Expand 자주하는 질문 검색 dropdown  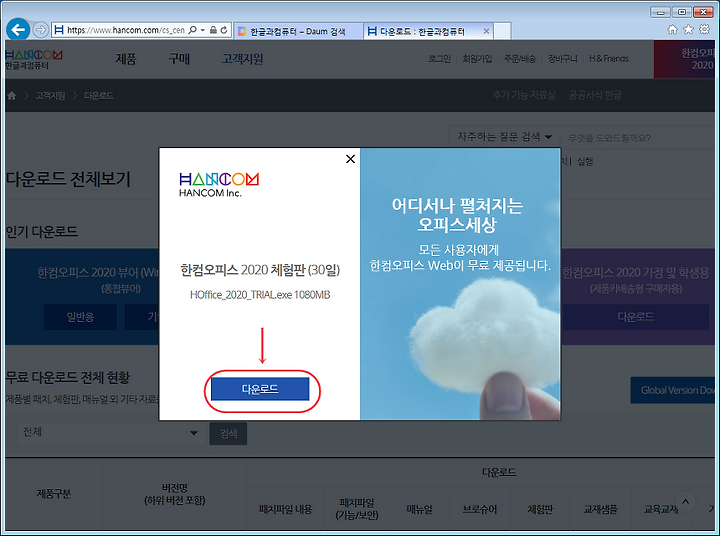[x=505, y=137]
